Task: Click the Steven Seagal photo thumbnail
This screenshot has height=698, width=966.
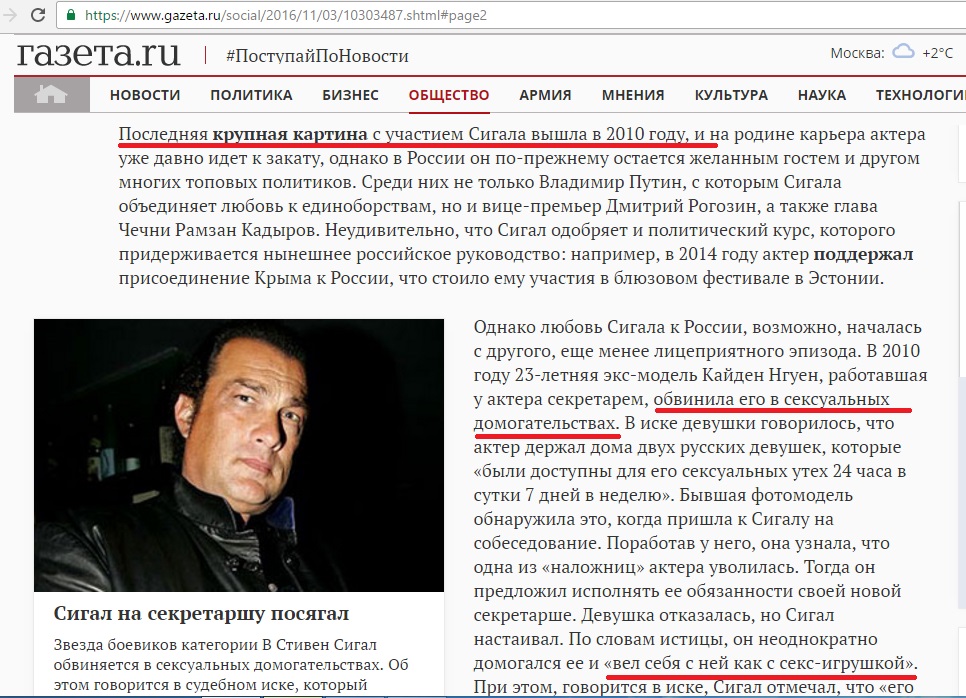Action: click(239, 455)
